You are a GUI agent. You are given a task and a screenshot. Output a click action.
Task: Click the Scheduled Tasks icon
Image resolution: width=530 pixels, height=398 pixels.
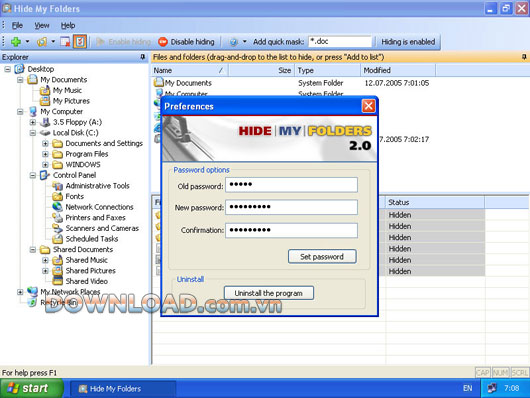(57, 239)
